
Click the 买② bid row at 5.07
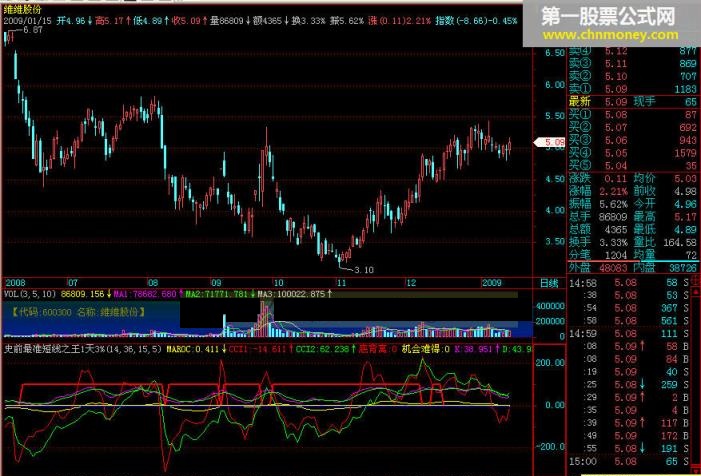tap(632, 127)
